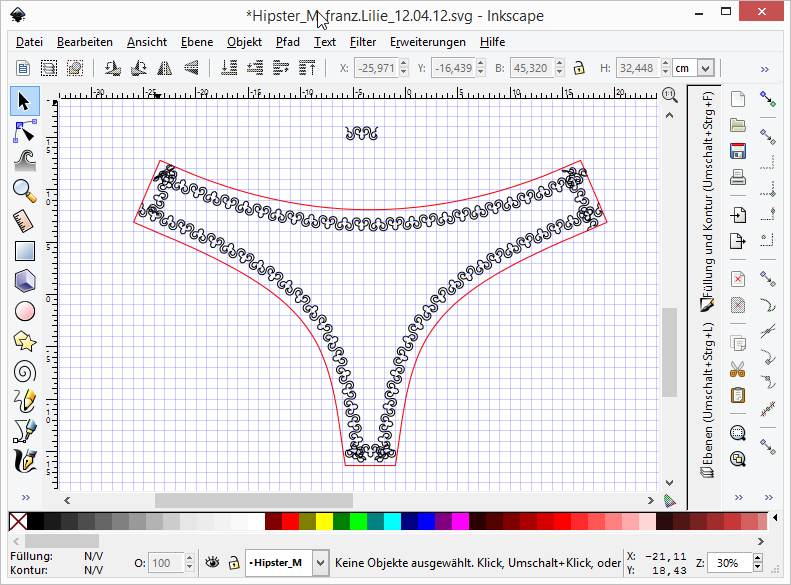This screenshot has height=585, width=791.
Task: Toggle visibility of Hipster_M layer
Action: point(212,563)
